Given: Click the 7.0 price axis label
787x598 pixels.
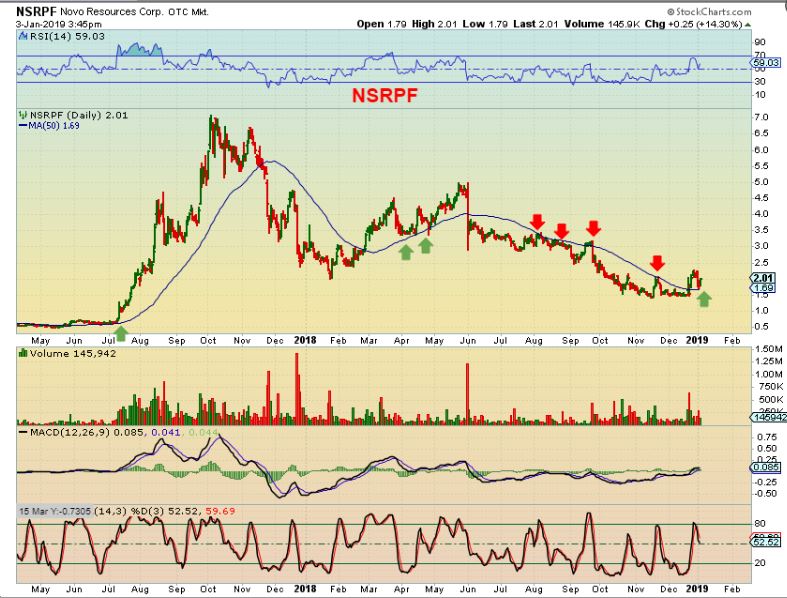Looking at the screenshot, I should pos(761,117).
